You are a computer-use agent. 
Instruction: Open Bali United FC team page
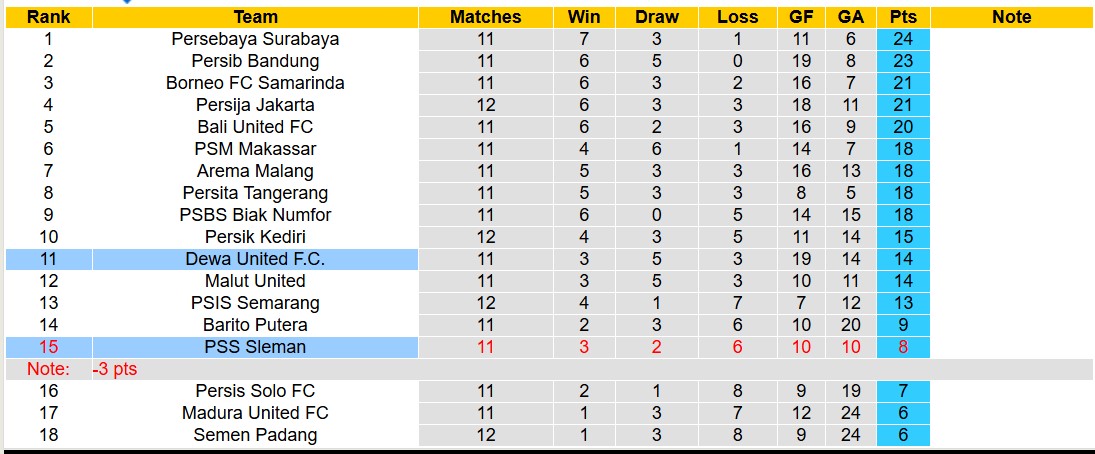255,127
